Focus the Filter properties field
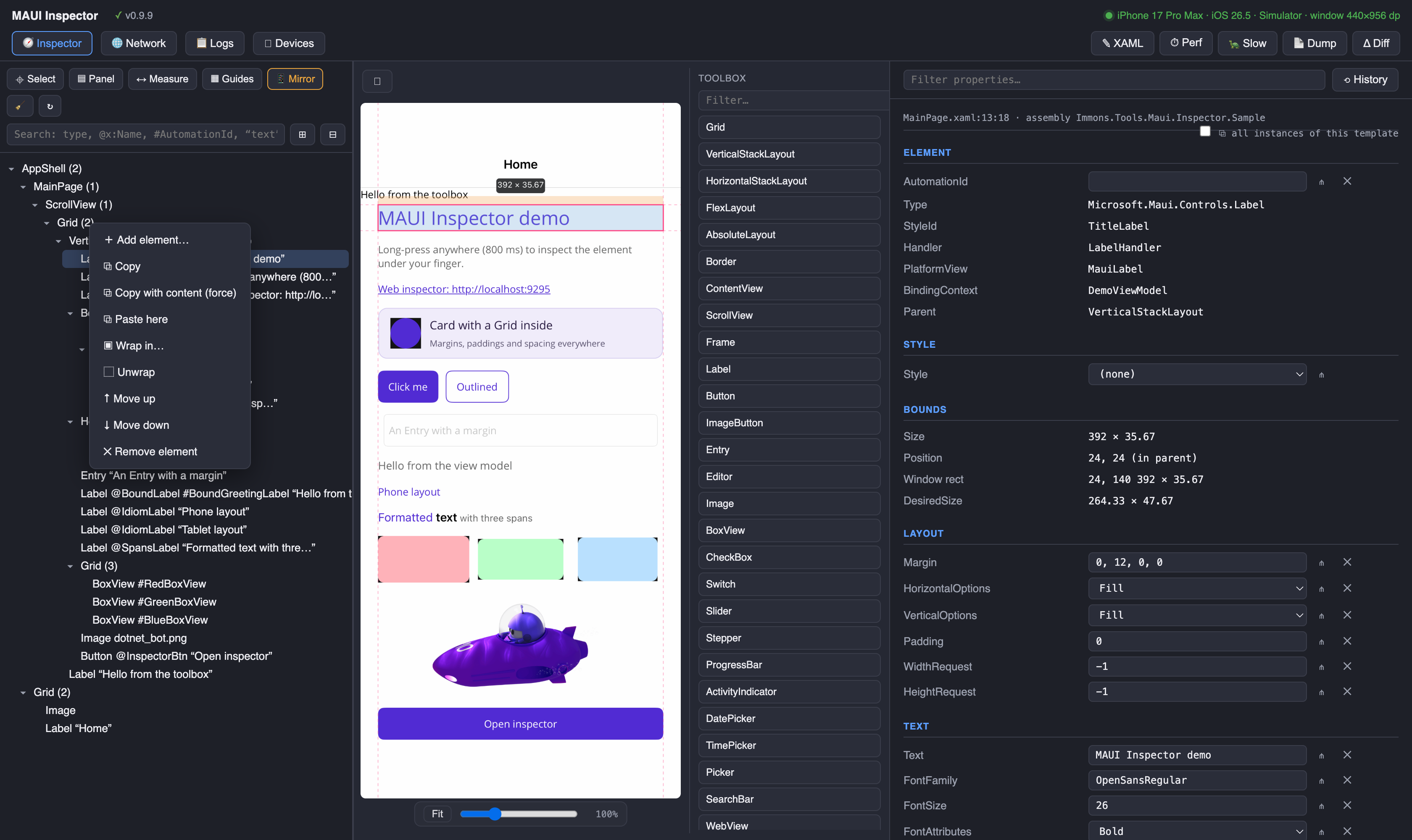 pyautogui.click(x=1114, y=80)
